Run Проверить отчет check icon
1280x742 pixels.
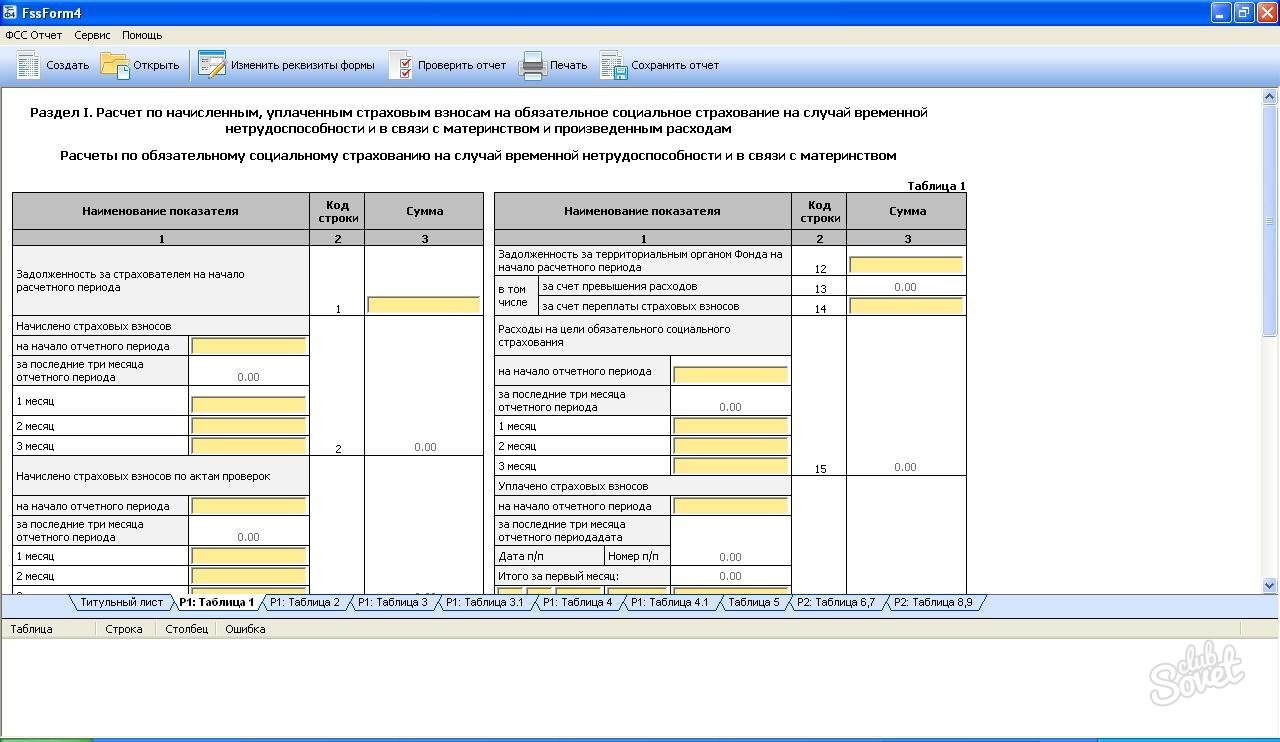[400, 65]
